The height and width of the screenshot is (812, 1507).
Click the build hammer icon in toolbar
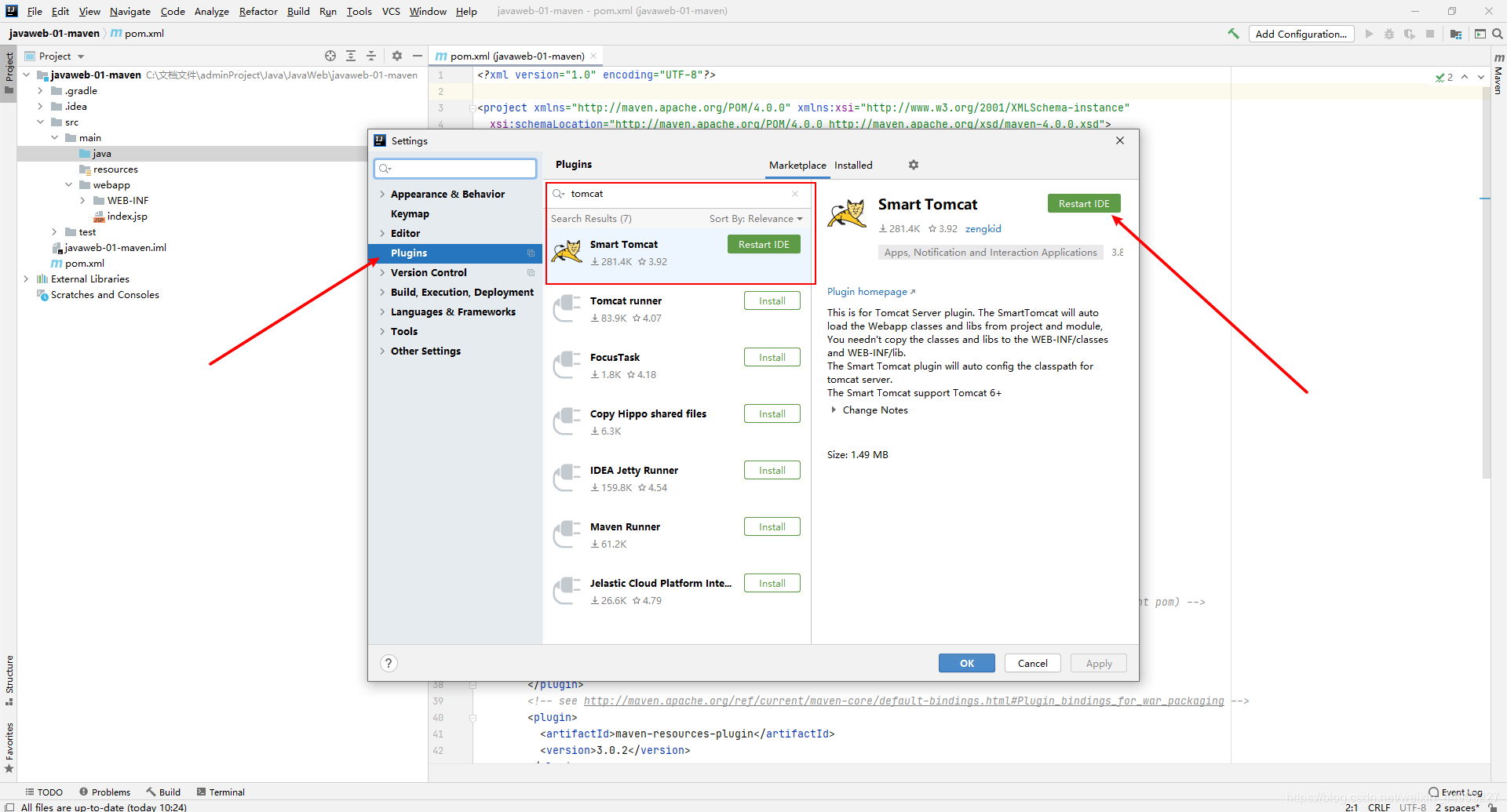pyautogui.click(x=1233, y=34)
